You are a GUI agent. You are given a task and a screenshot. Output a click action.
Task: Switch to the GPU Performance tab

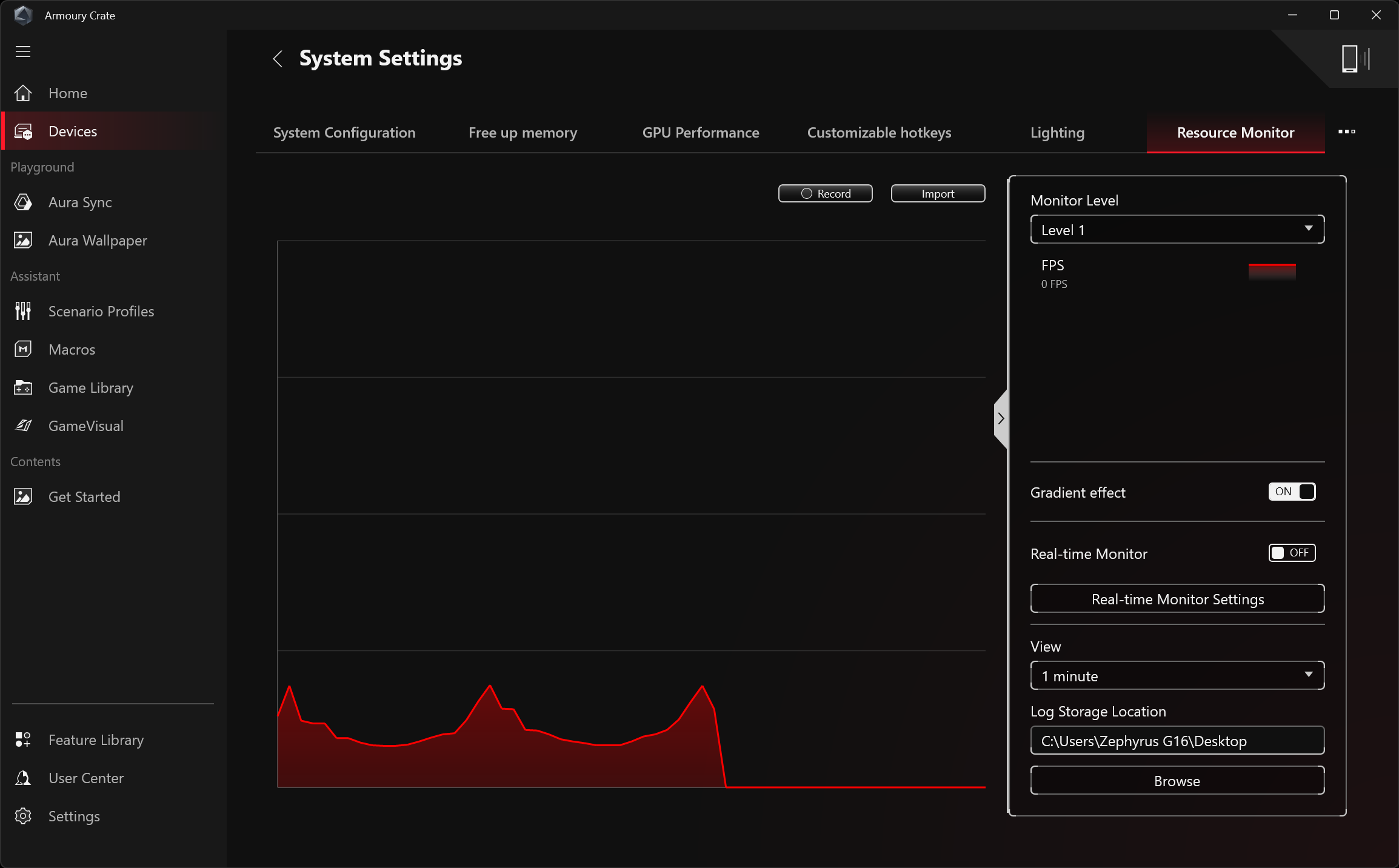point(700,133)
